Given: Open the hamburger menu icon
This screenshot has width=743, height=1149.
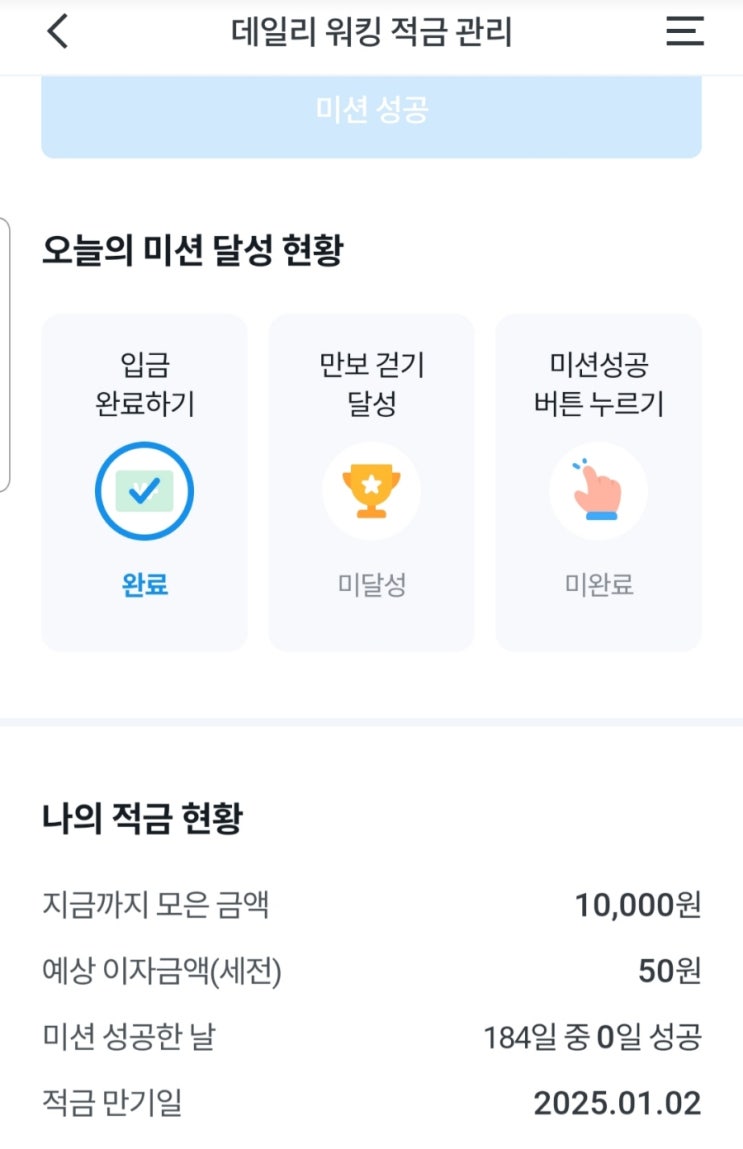Looking at the screenshot, I should [x=684, y=32].
